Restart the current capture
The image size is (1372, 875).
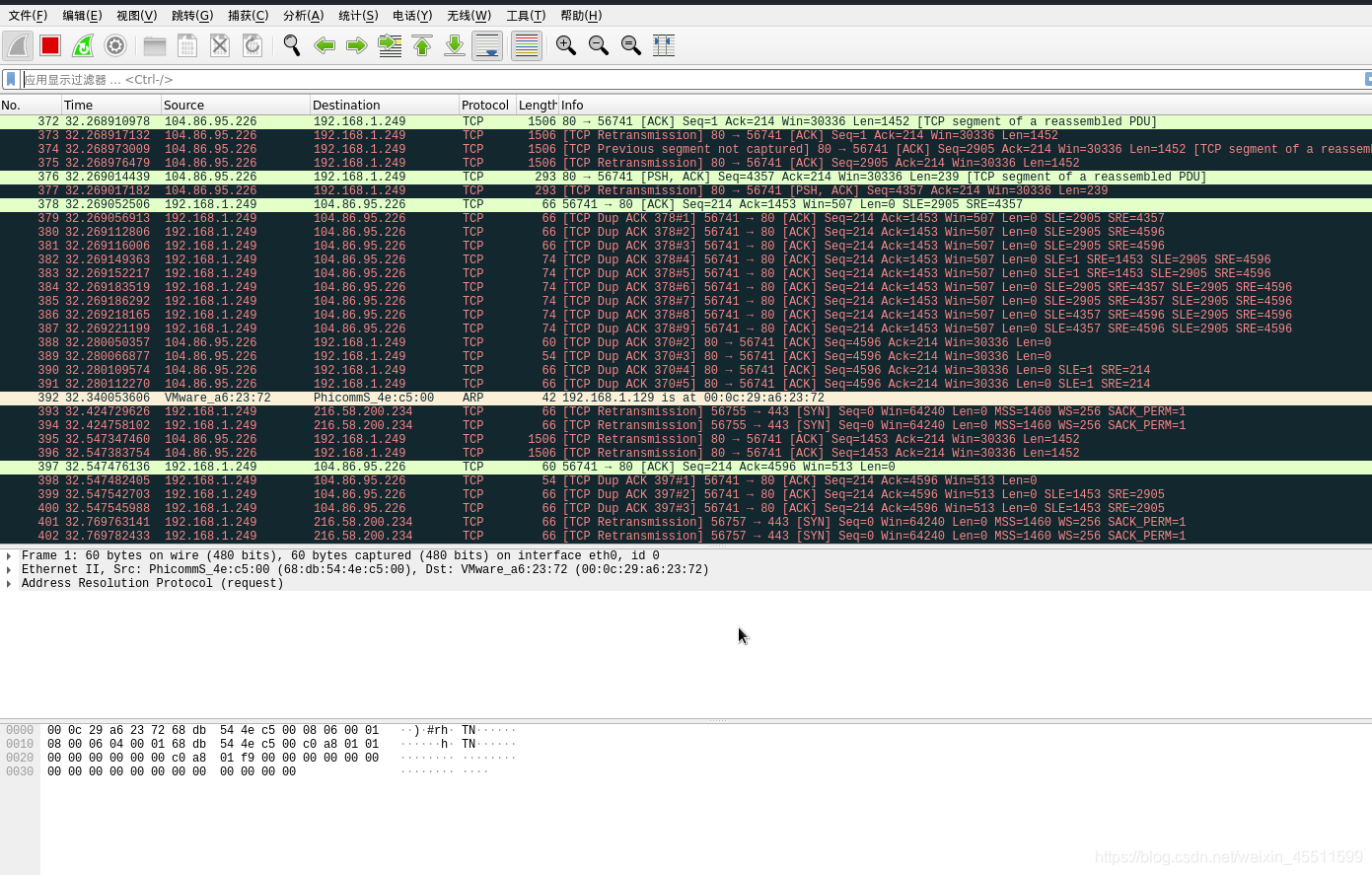(83, 45)
